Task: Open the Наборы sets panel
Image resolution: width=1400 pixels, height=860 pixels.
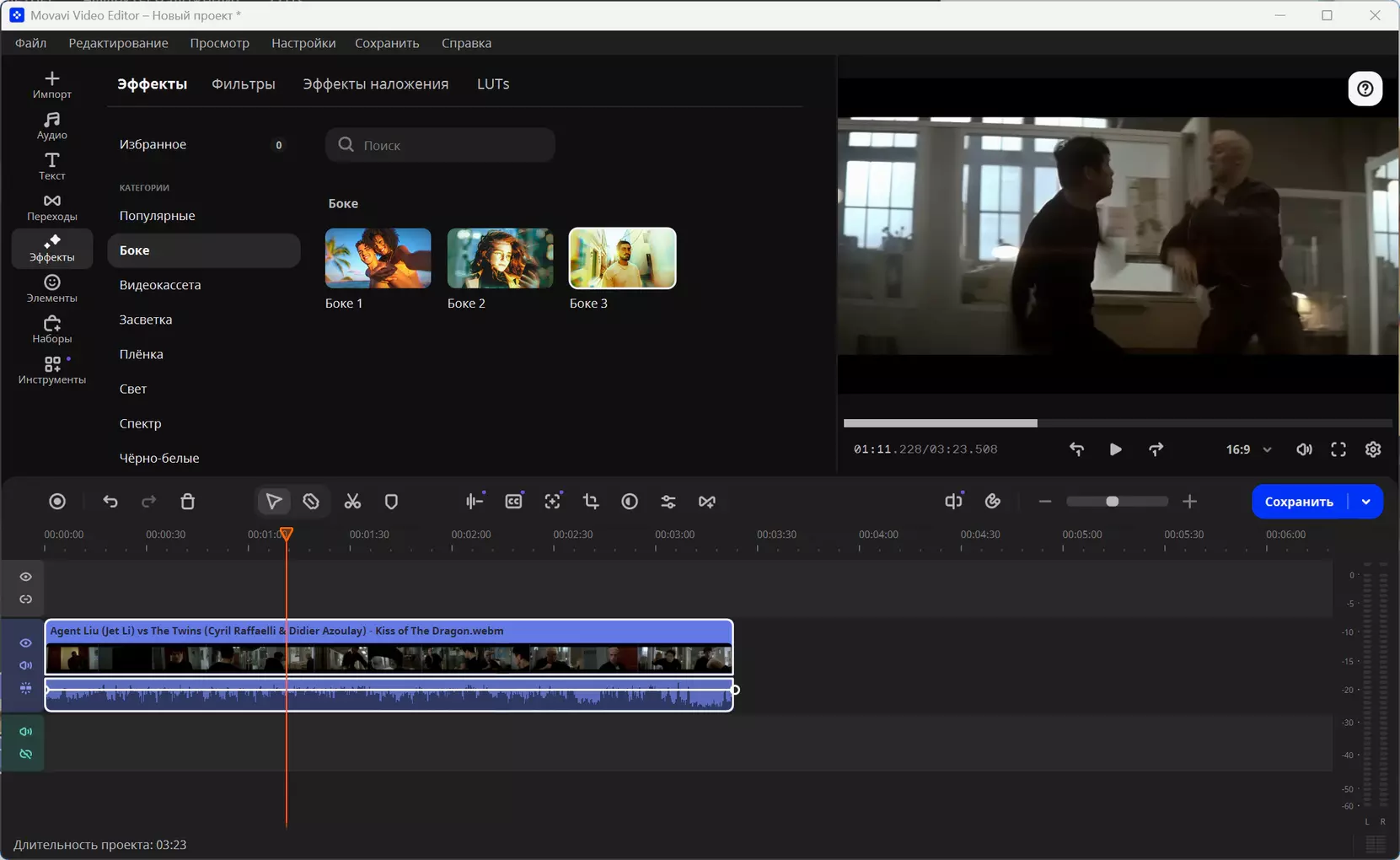Action: coord(52,330)
